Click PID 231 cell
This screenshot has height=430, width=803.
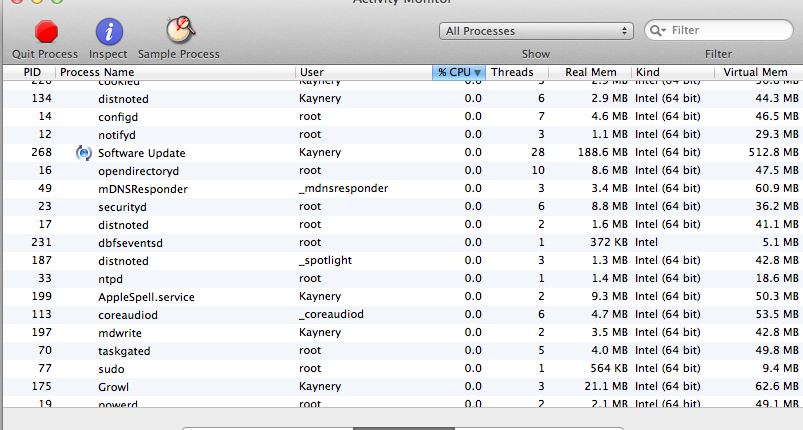[41, 242]
